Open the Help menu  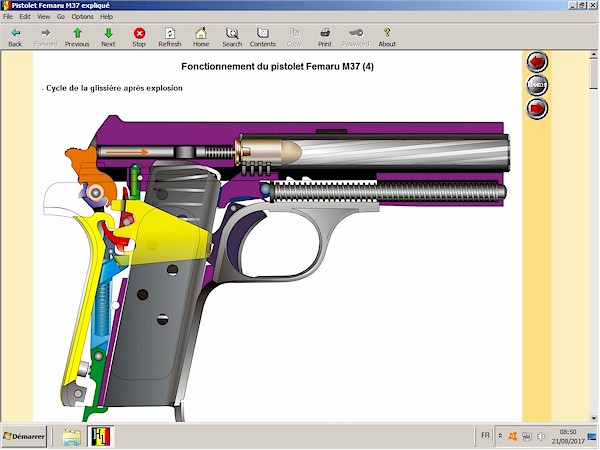(x=106, y=16)
